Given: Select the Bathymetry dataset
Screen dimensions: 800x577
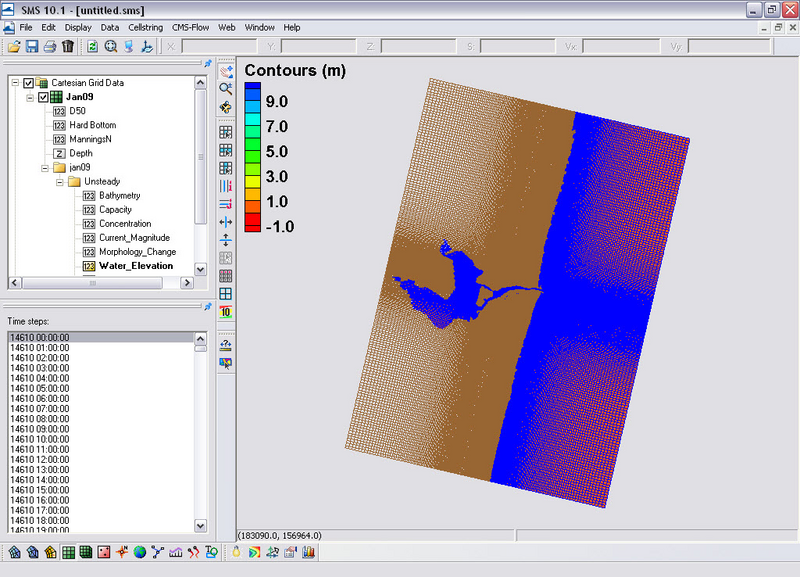Looking at the screenshot, I should 119,196.
